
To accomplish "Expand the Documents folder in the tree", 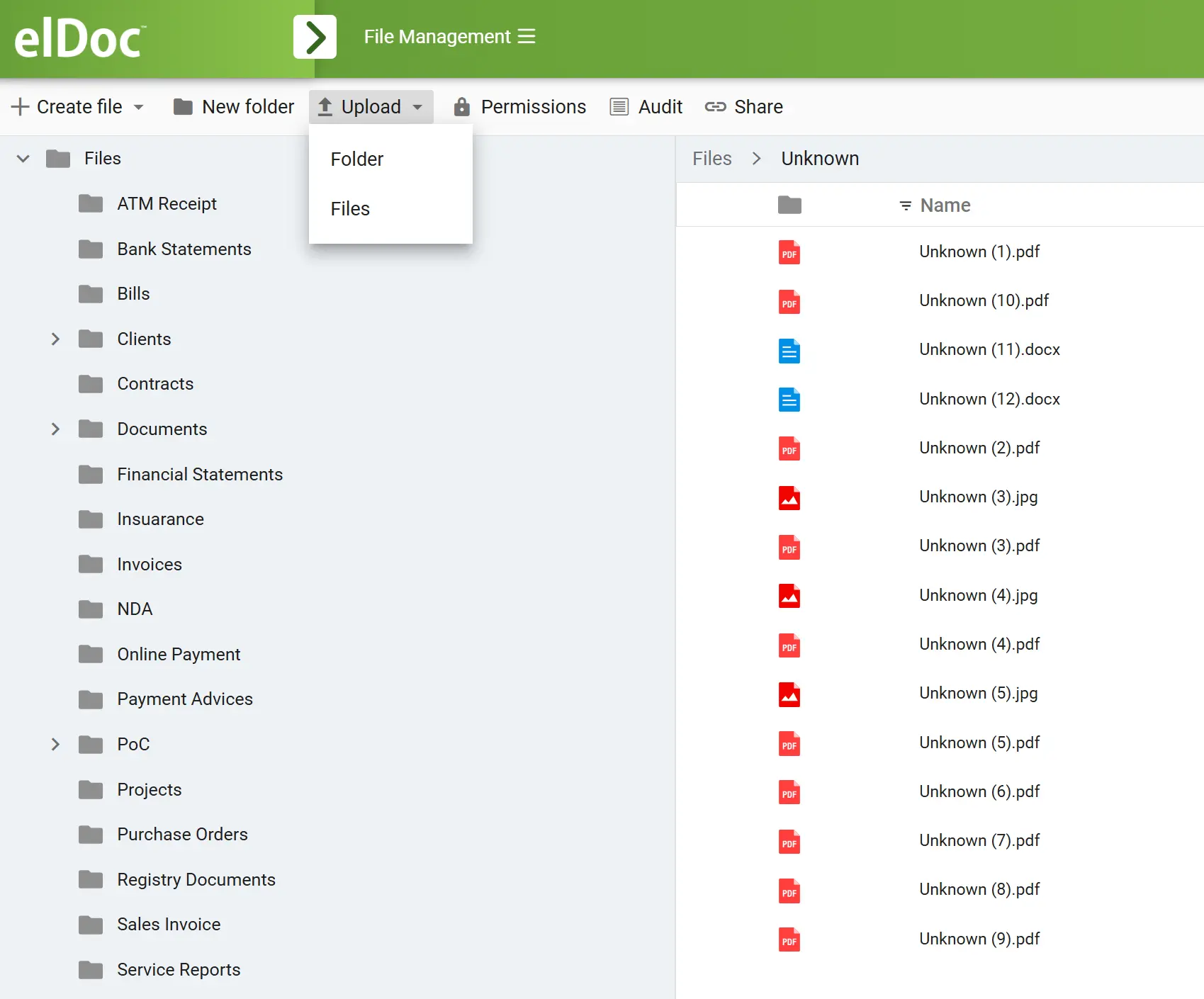I will [55, 429].
